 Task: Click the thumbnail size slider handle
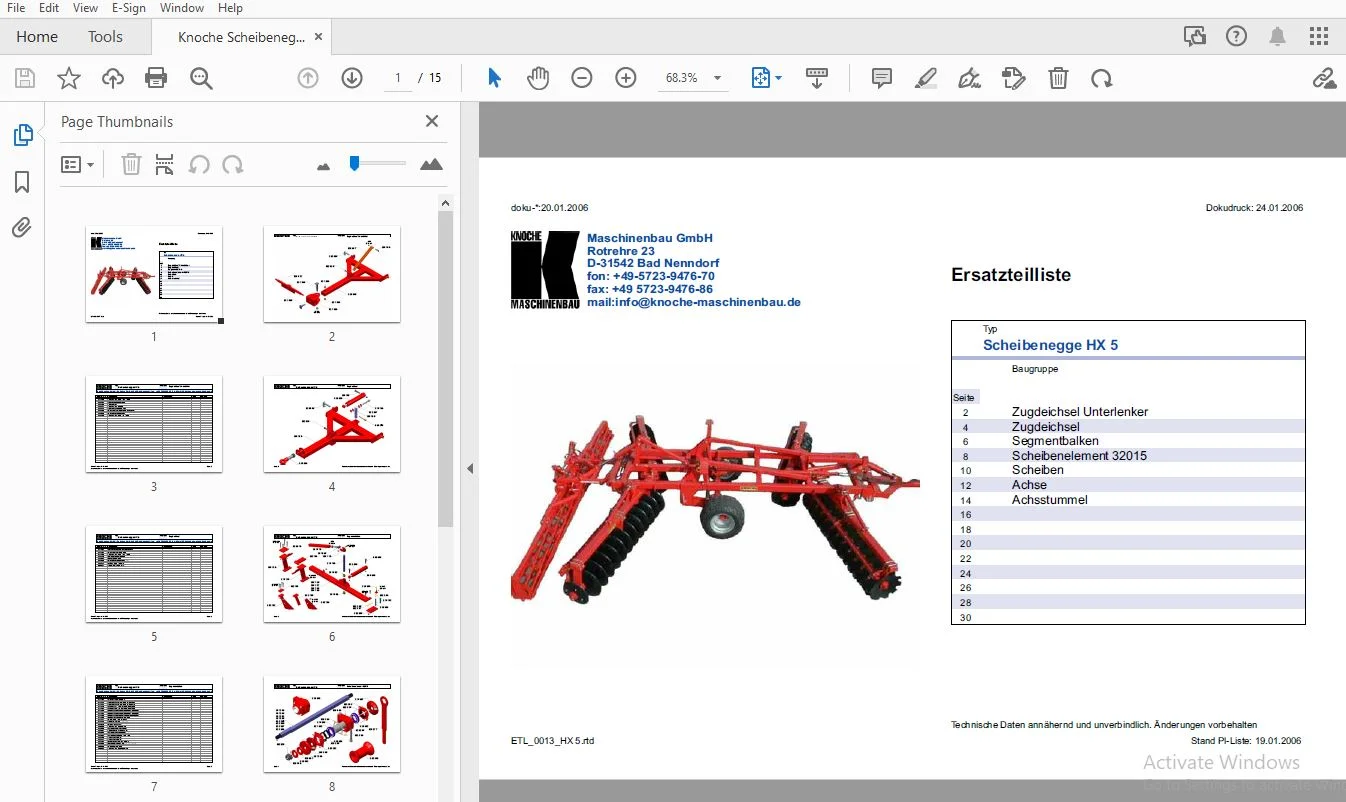click(x=354, y=162)
